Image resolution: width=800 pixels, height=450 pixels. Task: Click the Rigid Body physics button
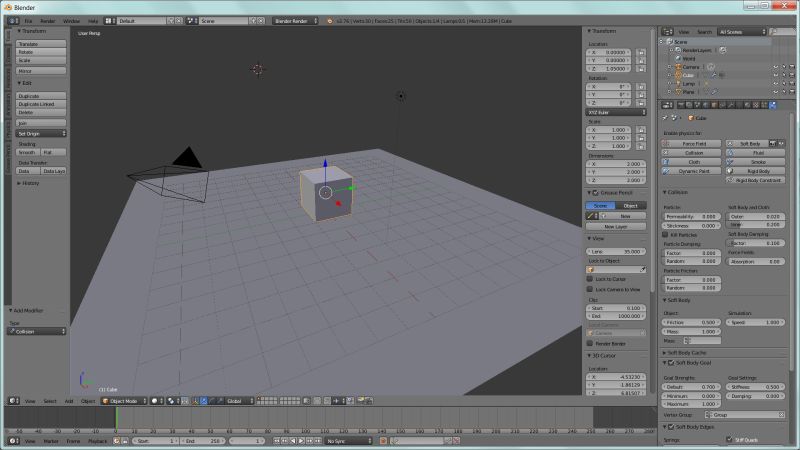[x=756, y=171]
